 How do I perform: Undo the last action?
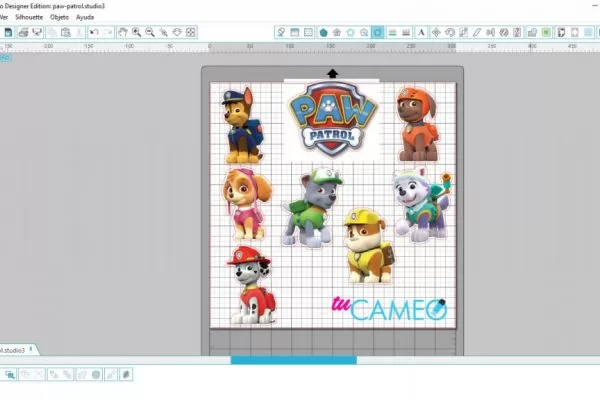point(94,33)
